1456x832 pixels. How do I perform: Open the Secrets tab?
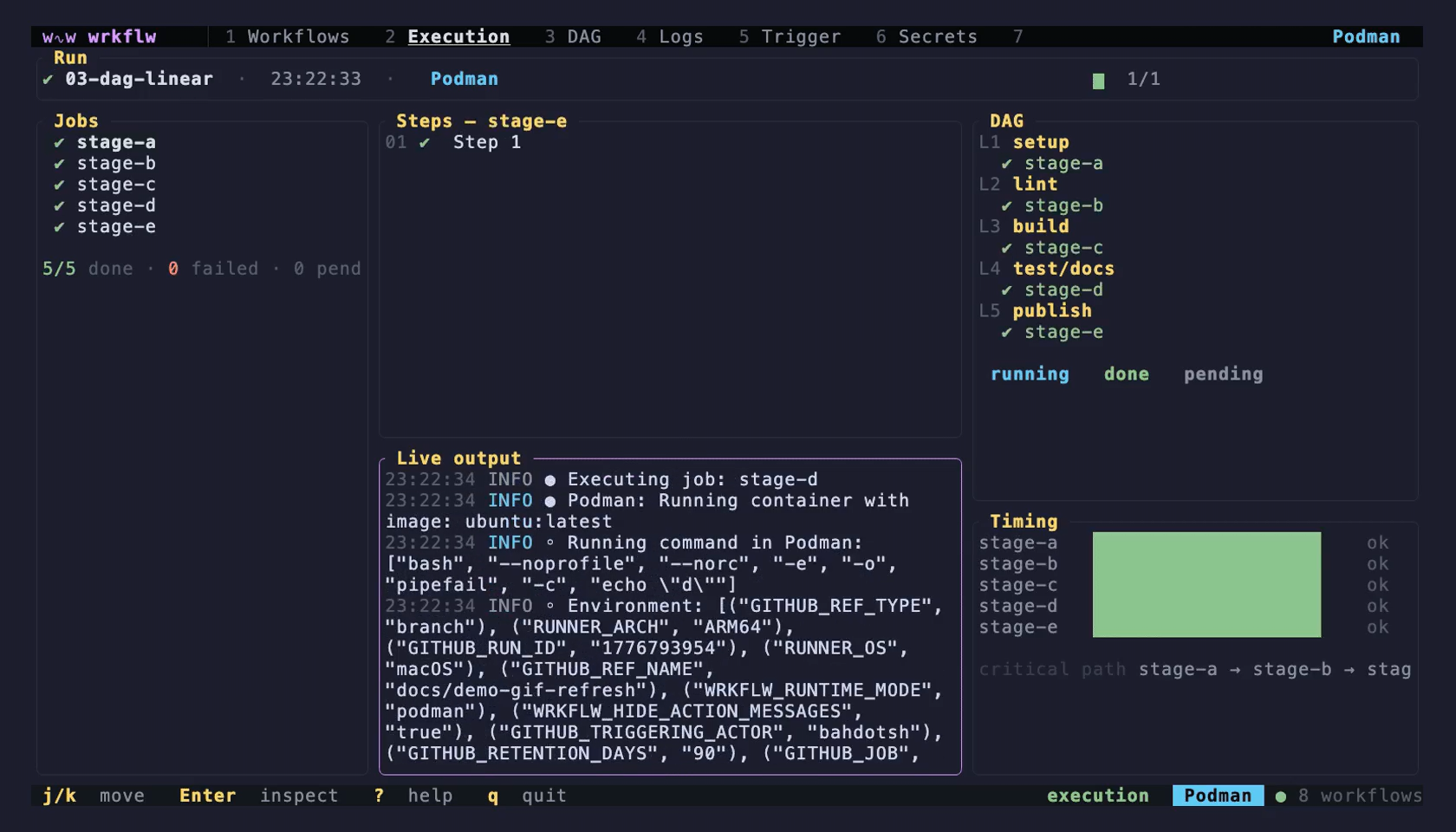pos(926,36)
